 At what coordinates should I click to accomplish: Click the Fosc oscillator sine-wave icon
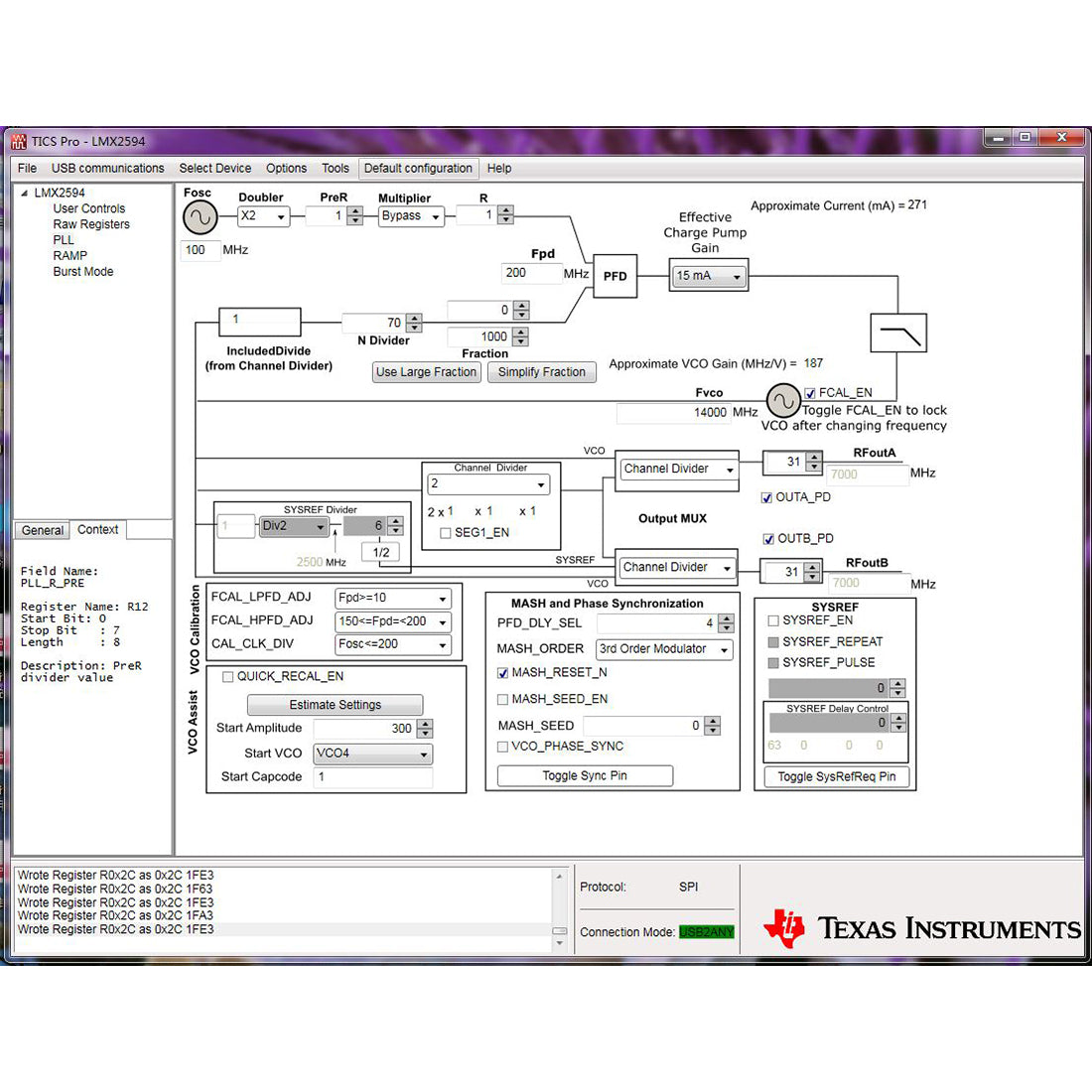click(x=200, y=217)
